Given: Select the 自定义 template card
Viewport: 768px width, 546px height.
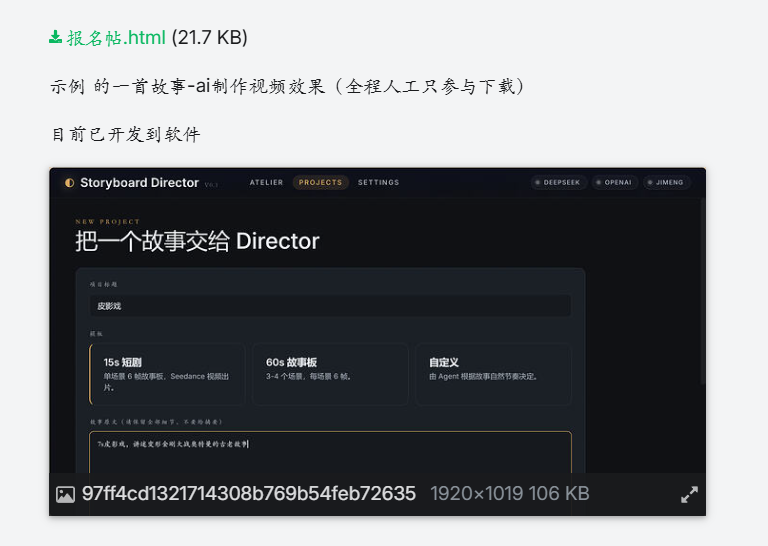Looking at the screenshot, I should (493, 375).
